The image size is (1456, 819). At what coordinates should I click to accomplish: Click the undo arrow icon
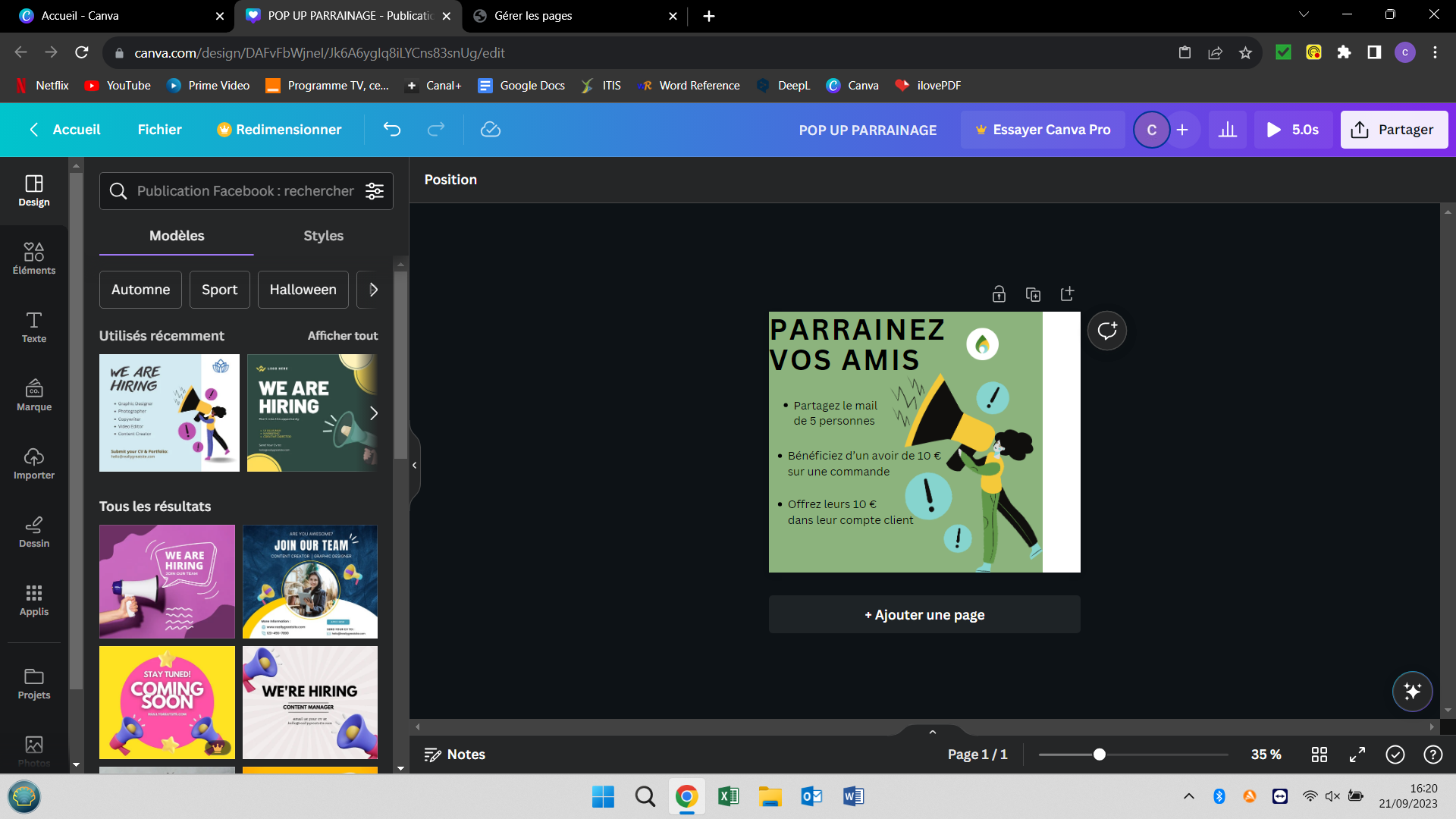392,130
